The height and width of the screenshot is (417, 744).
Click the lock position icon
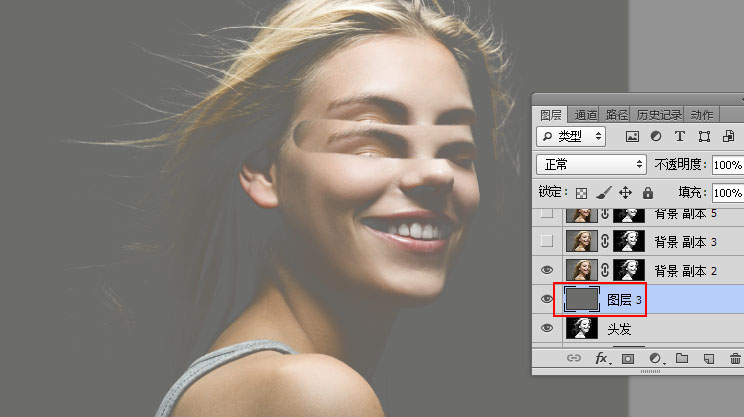[626, 192]
